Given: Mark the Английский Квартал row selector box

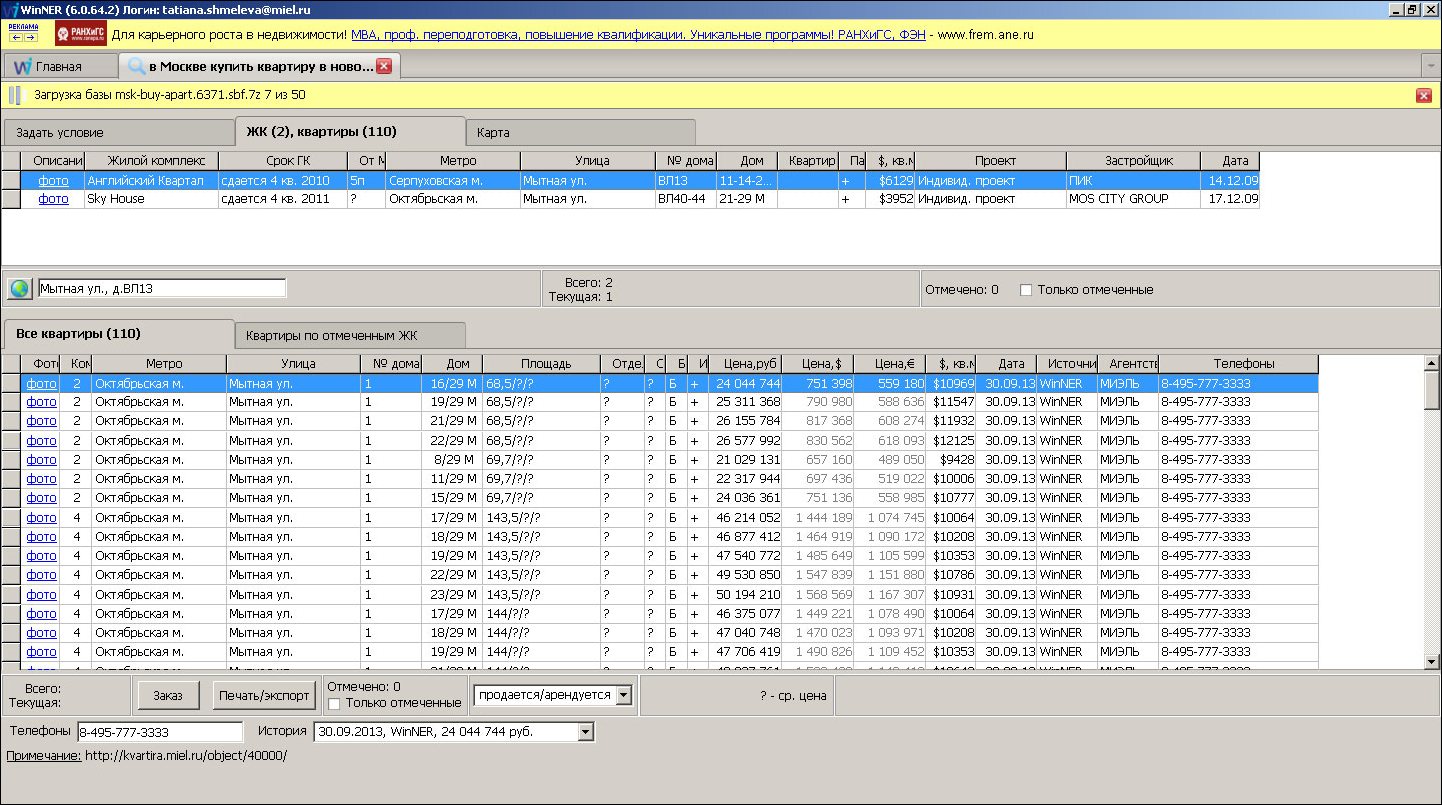Looking at the screenshot, I should 12,180.
